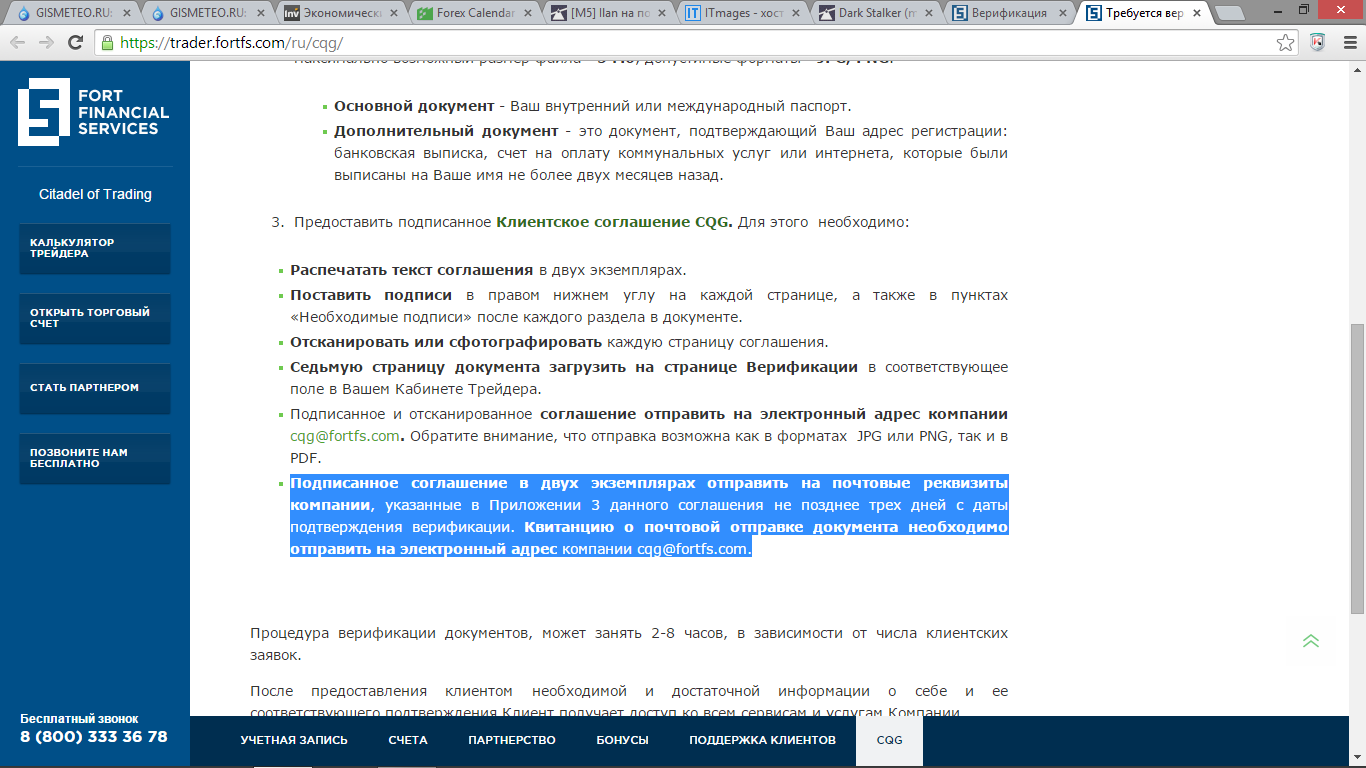Go back to the previous page
Screen dimensions: 1366x768
coord(19,43)
